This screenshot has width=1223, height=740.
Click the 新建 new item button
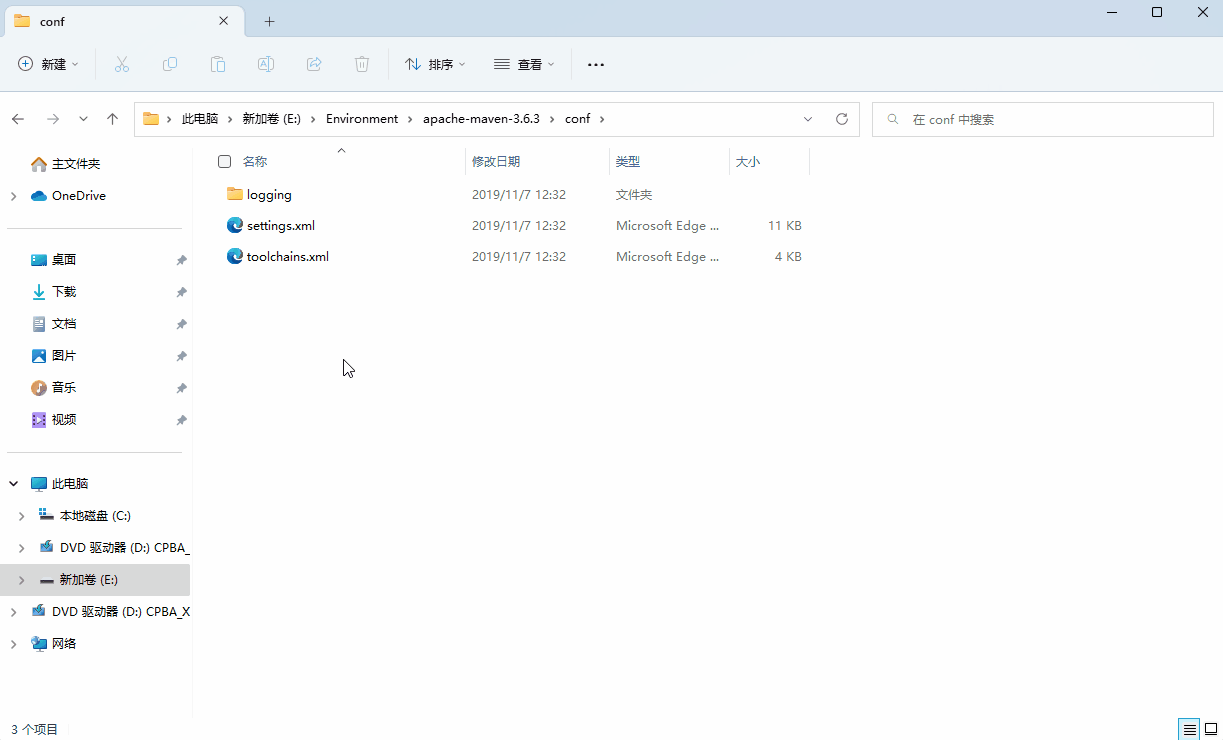(48, 64)
